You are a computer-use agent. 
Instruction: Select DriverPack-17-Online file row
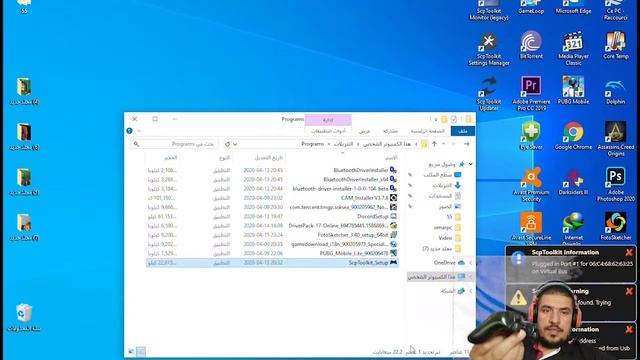pyautogui.click(x=272, y=226)
